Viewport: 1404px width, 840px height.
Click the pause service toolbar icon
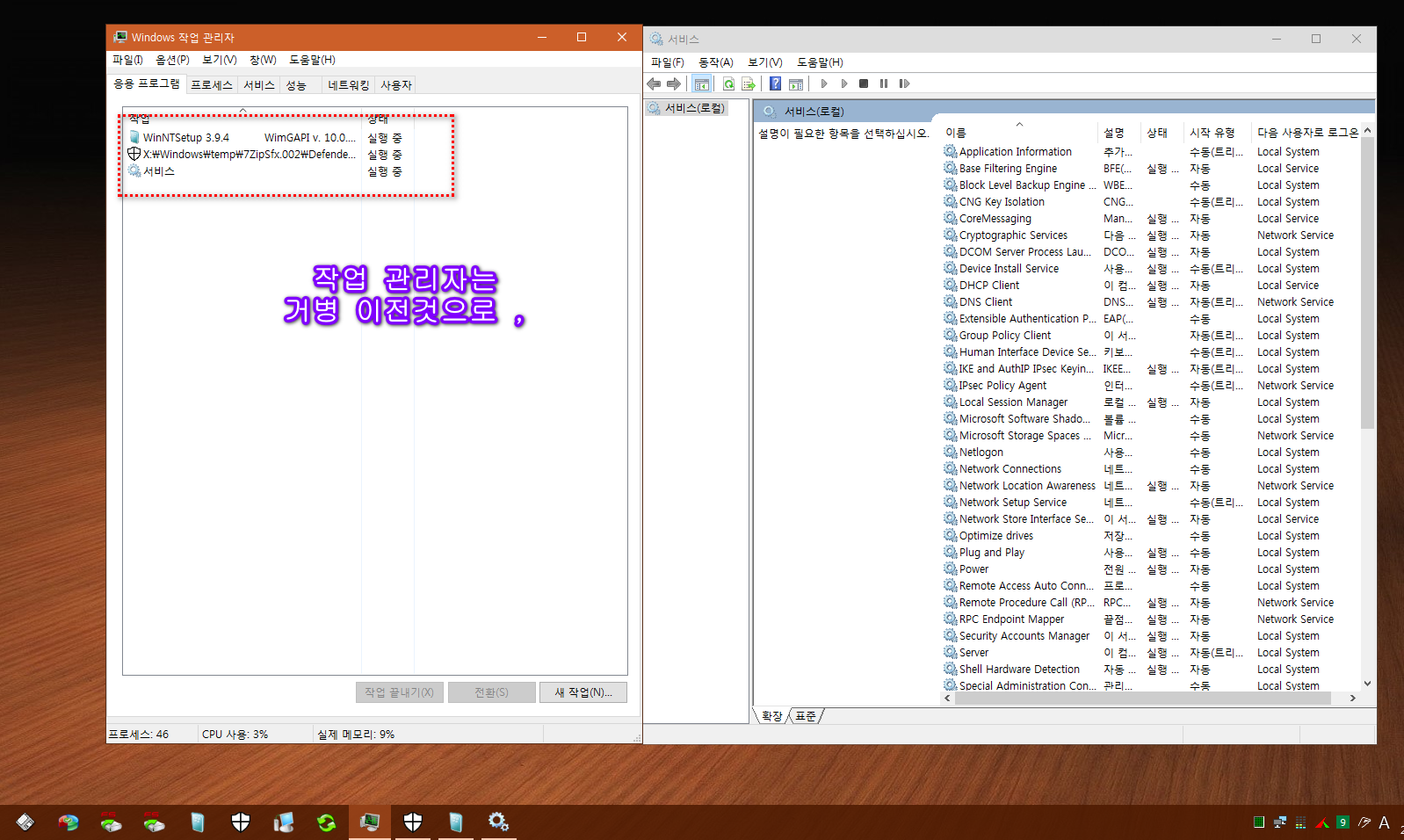pyautogui.click(x=884, y=83)
